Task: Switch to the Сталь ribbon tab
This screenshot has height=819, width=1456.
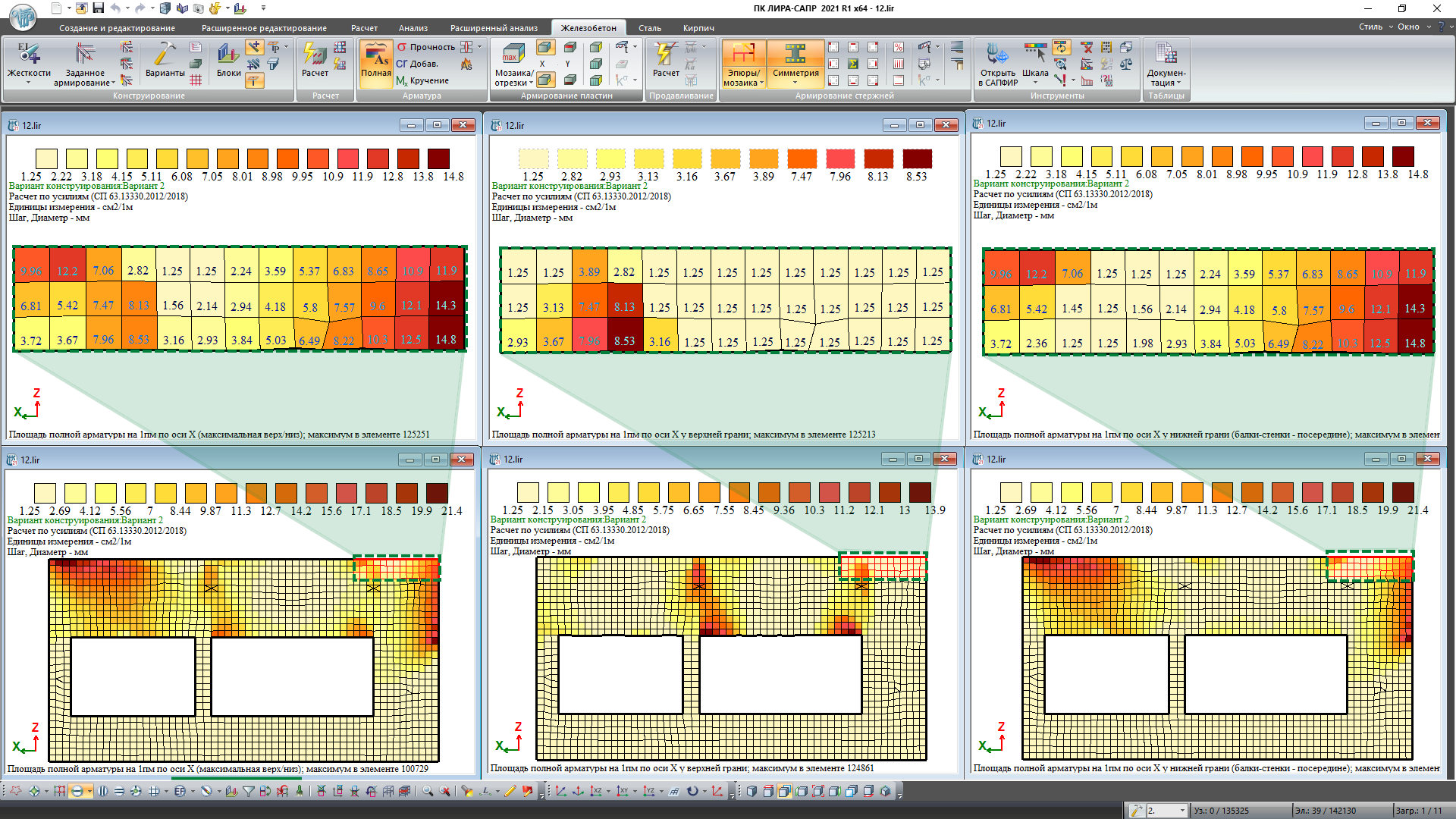Action: point(649,28)
